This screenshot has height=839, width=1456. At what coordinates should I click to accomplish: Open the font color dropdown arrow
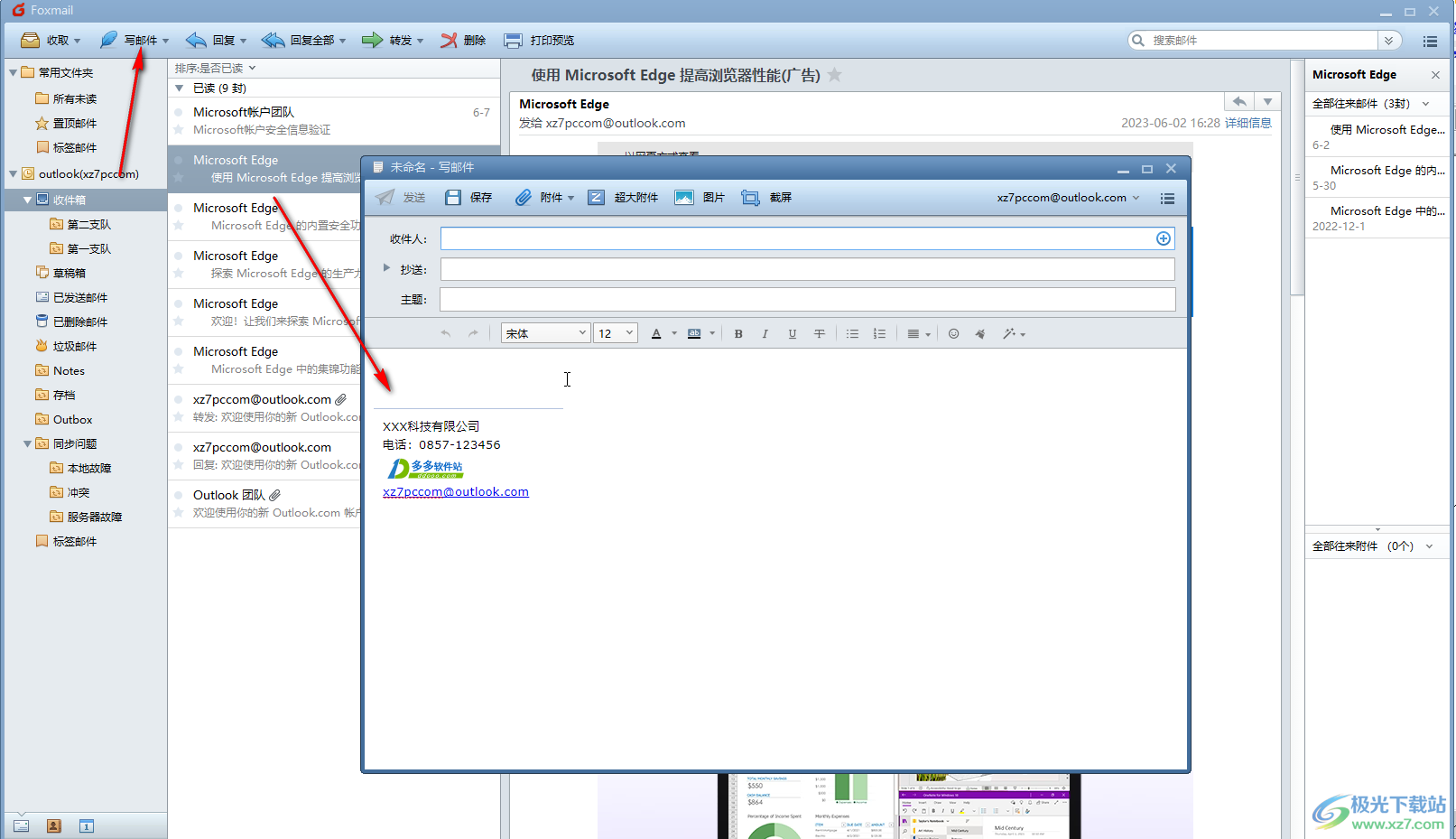(x=674, y=333)
